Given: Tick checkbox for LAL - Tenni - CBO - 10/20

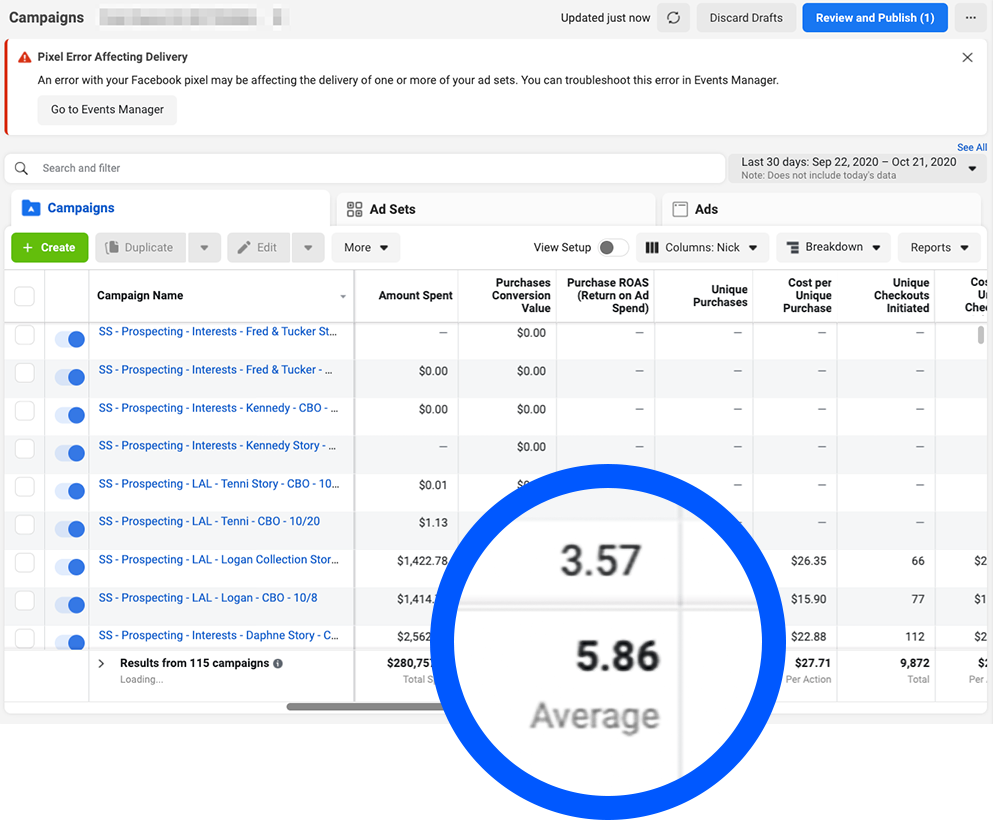Looking at the screenshot, I should [x=24, y=525].
